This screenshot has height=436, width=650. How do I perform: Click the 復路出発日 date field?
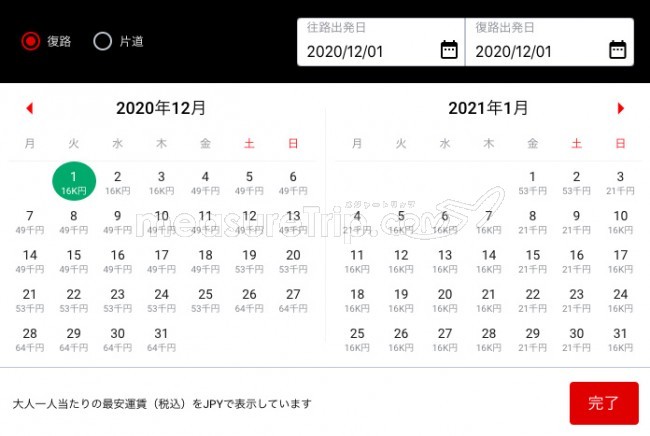point(550,42)
